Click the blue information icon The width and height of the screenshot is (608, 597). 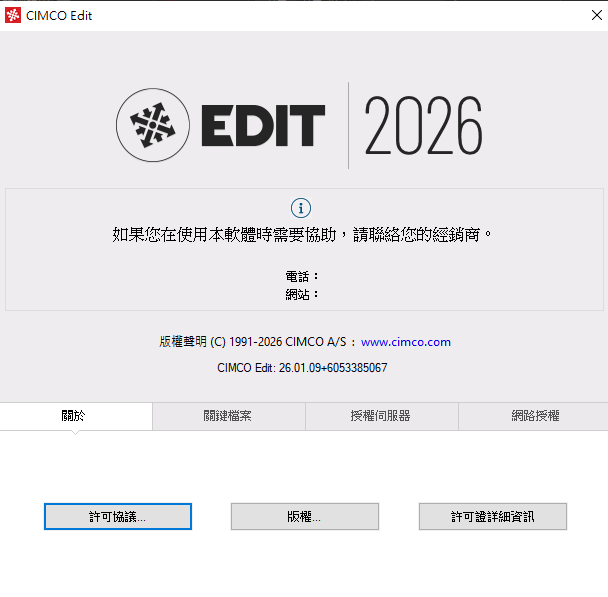point(301,208)
